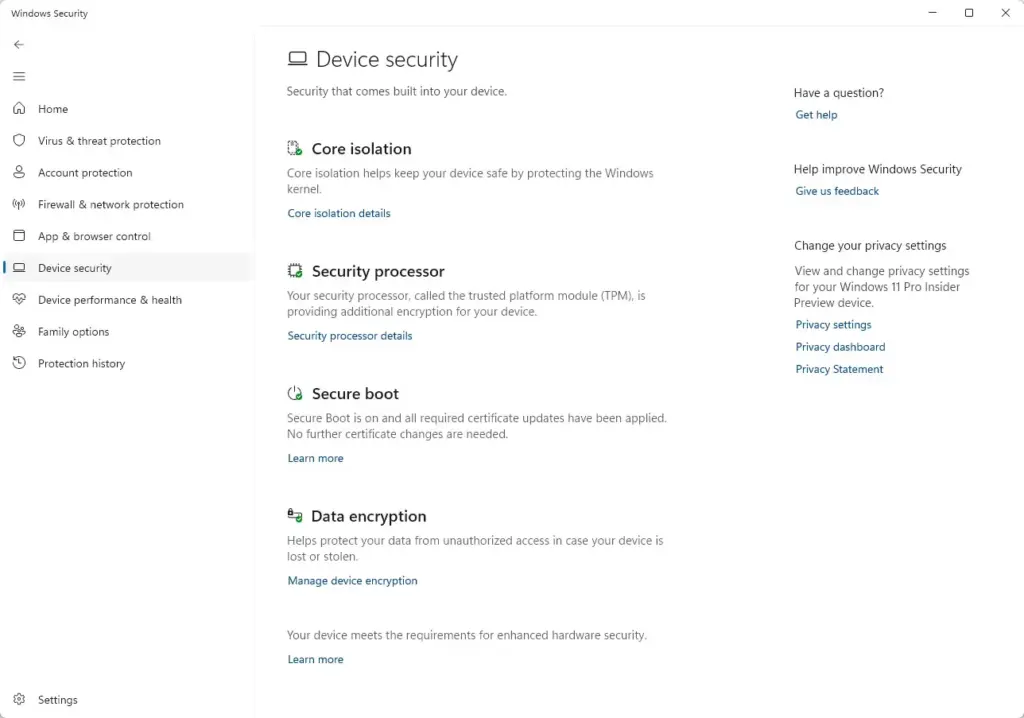
Task: Open Security processor details link
Action: [350, 336]
